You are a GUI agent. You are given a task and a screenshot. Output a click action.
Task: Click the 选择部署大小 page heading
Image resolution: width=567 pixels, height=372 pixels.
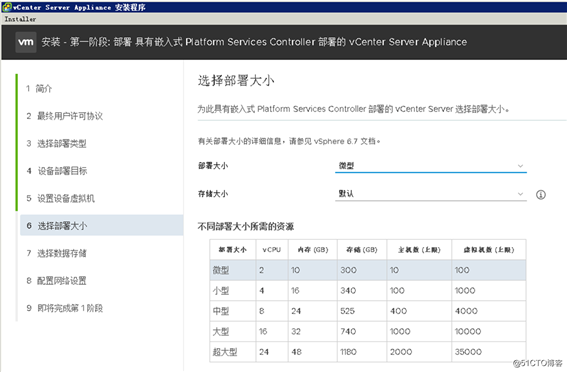pos(236,81)
